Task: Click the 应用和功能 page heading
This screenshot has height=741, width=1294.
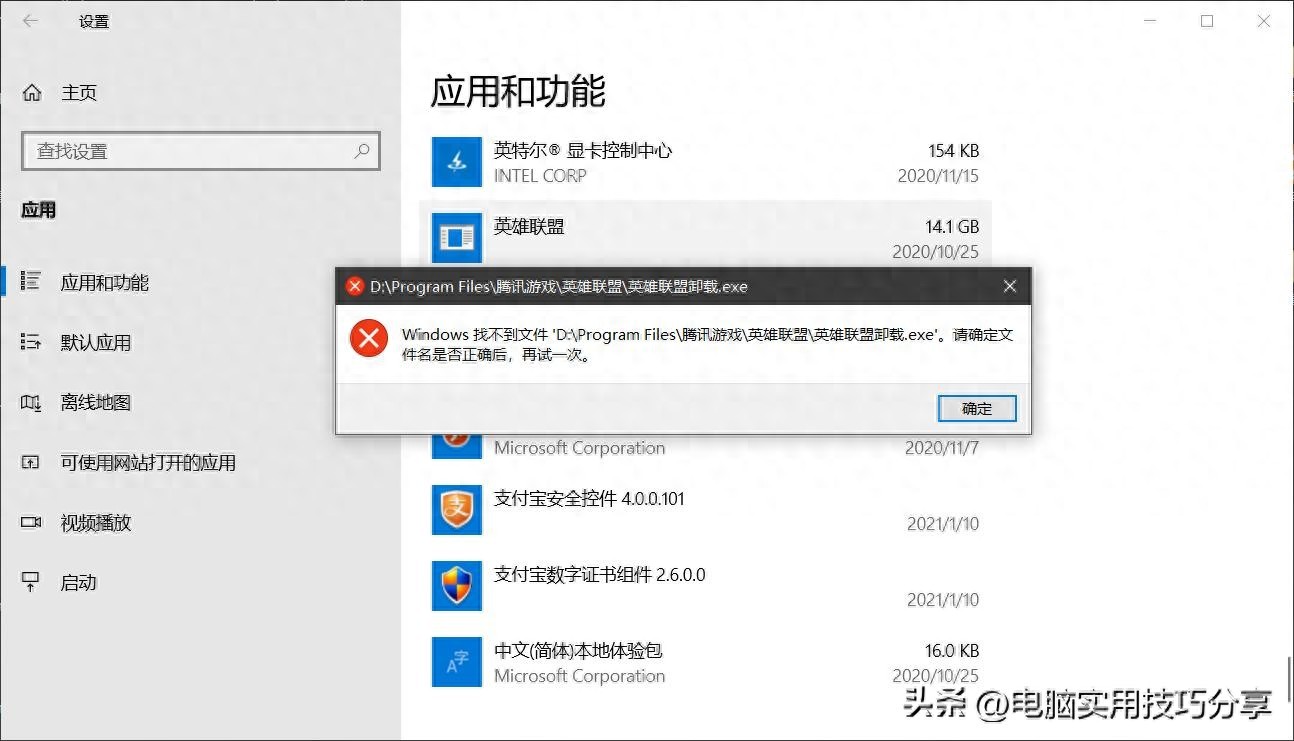Action: coord(518,91)
